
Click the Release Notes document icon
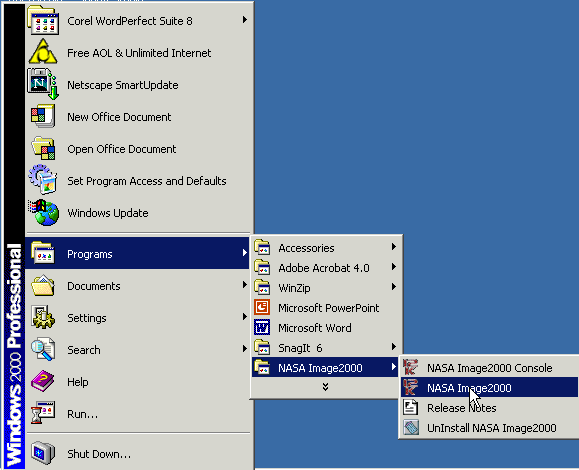click(411, 407)
